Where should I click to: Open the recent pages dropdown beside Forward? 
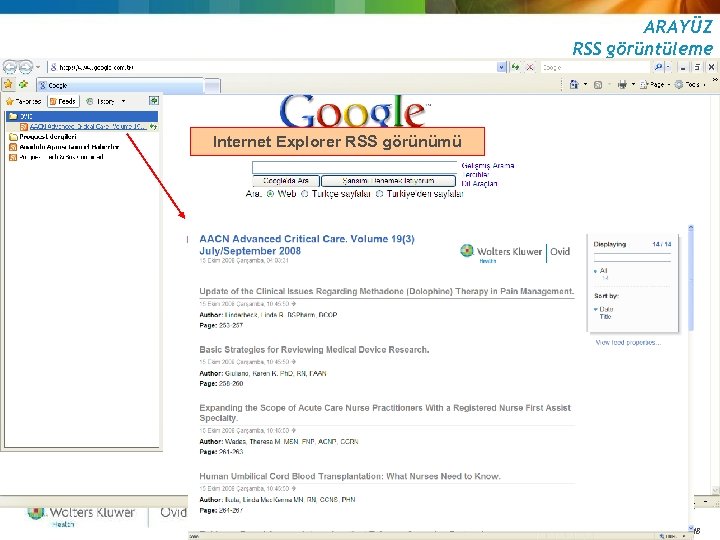point(38,67)
